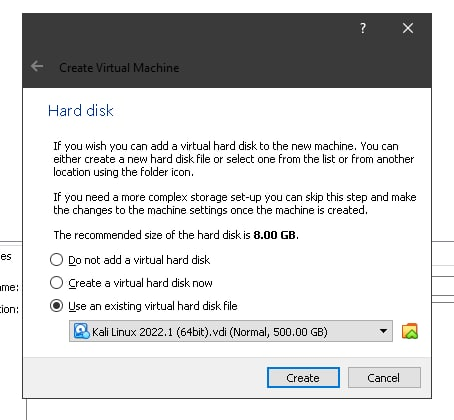Select "Use an existing virtual hard disk file"
Image resolution: width=454 pixels, height=420 pixels.
[x=56, y=306]
